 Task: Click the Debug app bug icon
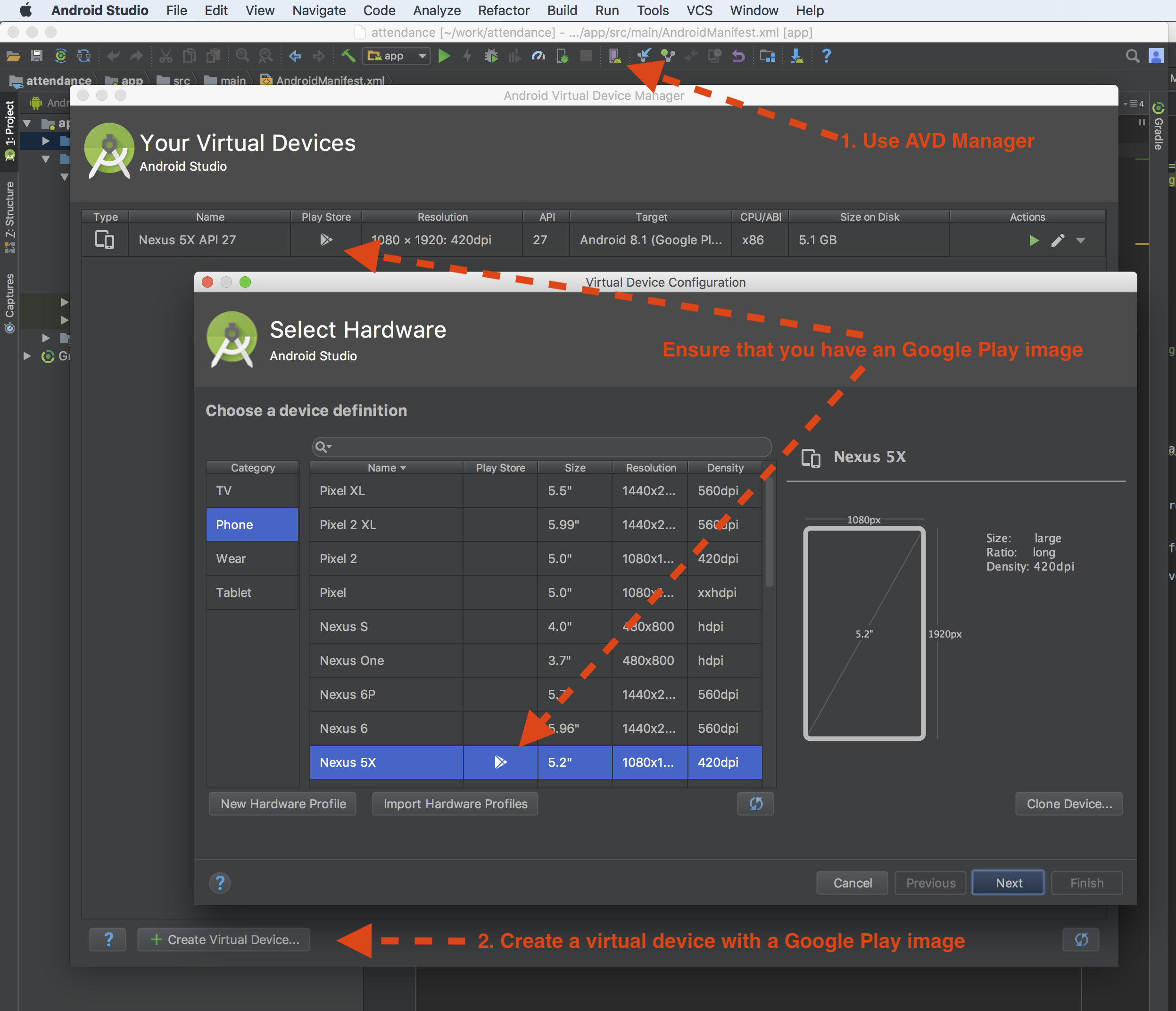[491, 56]
